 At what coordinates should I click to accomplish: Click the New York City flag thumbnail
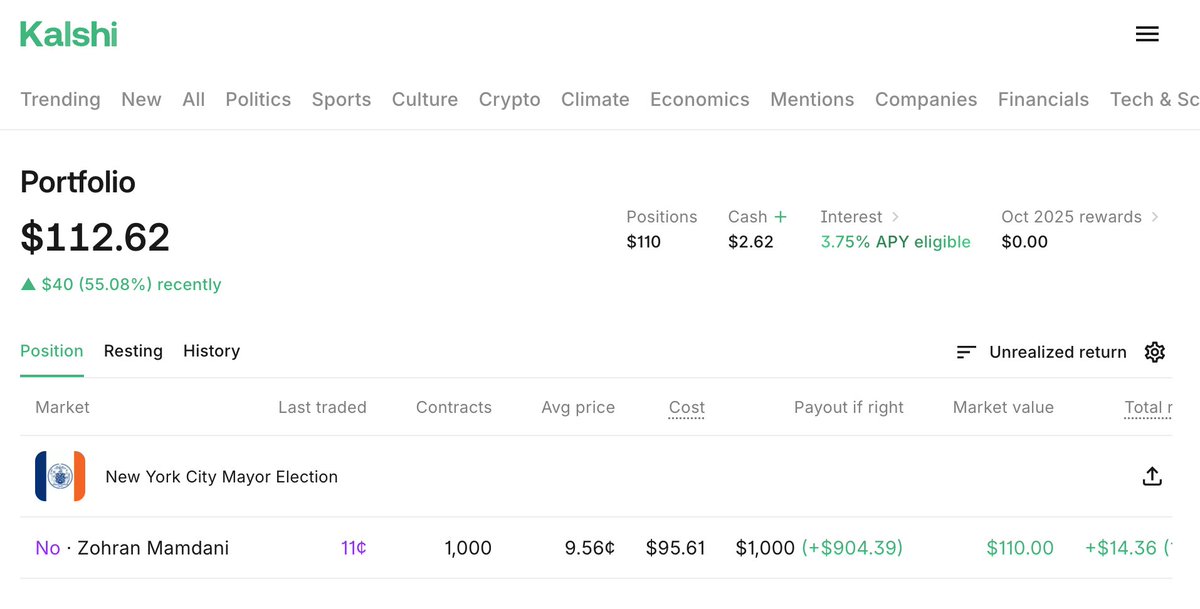(x=60, y=477)
